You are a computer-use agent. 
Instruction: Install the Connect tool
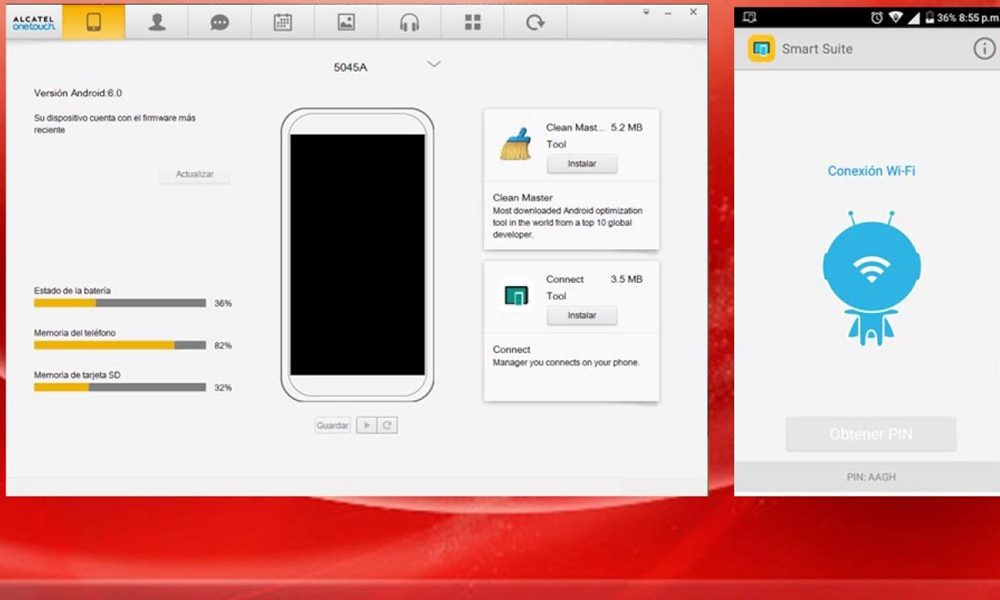[x=582, y=316]
